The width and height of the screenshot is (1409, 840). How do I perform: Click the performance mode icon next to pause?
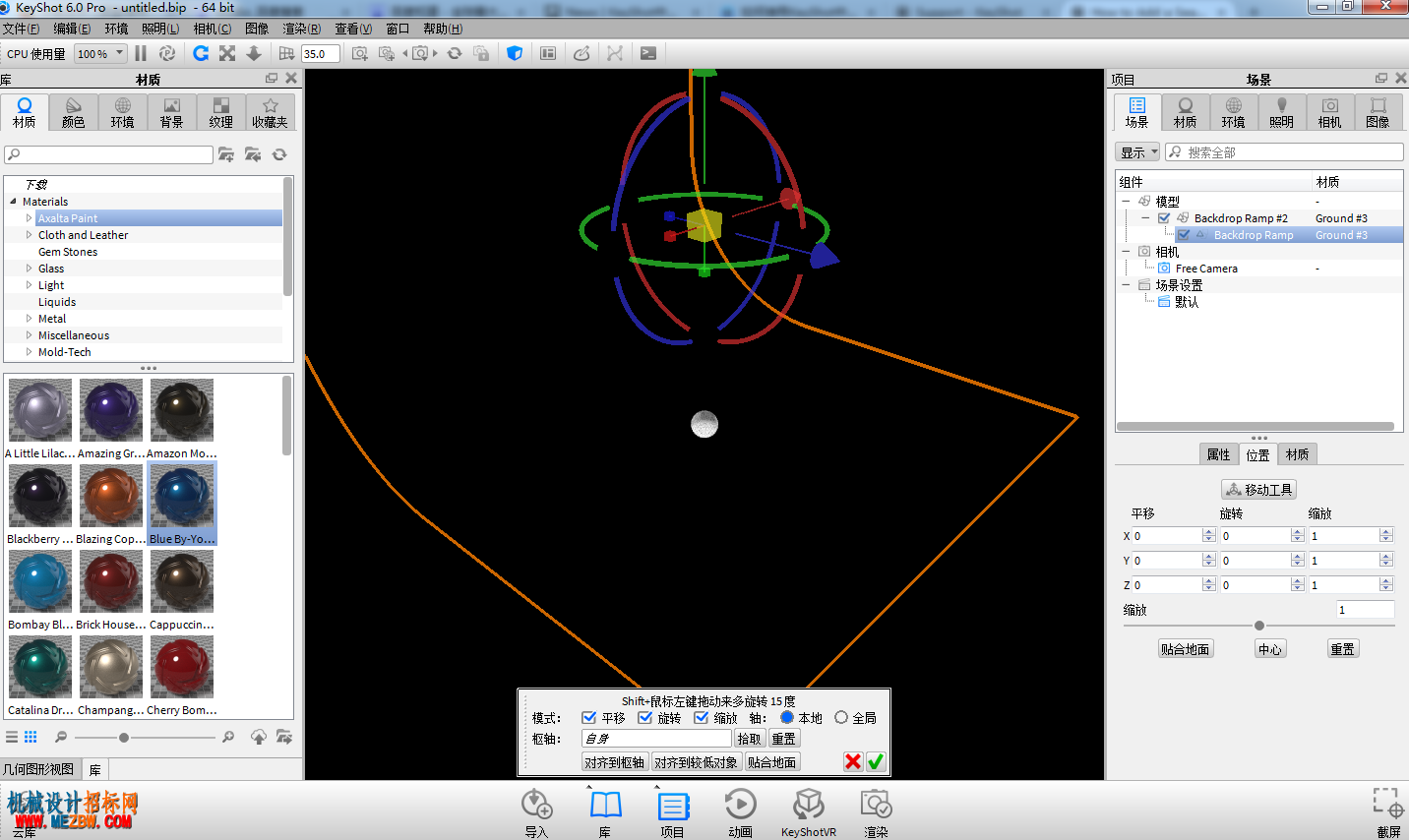[167, 53]
